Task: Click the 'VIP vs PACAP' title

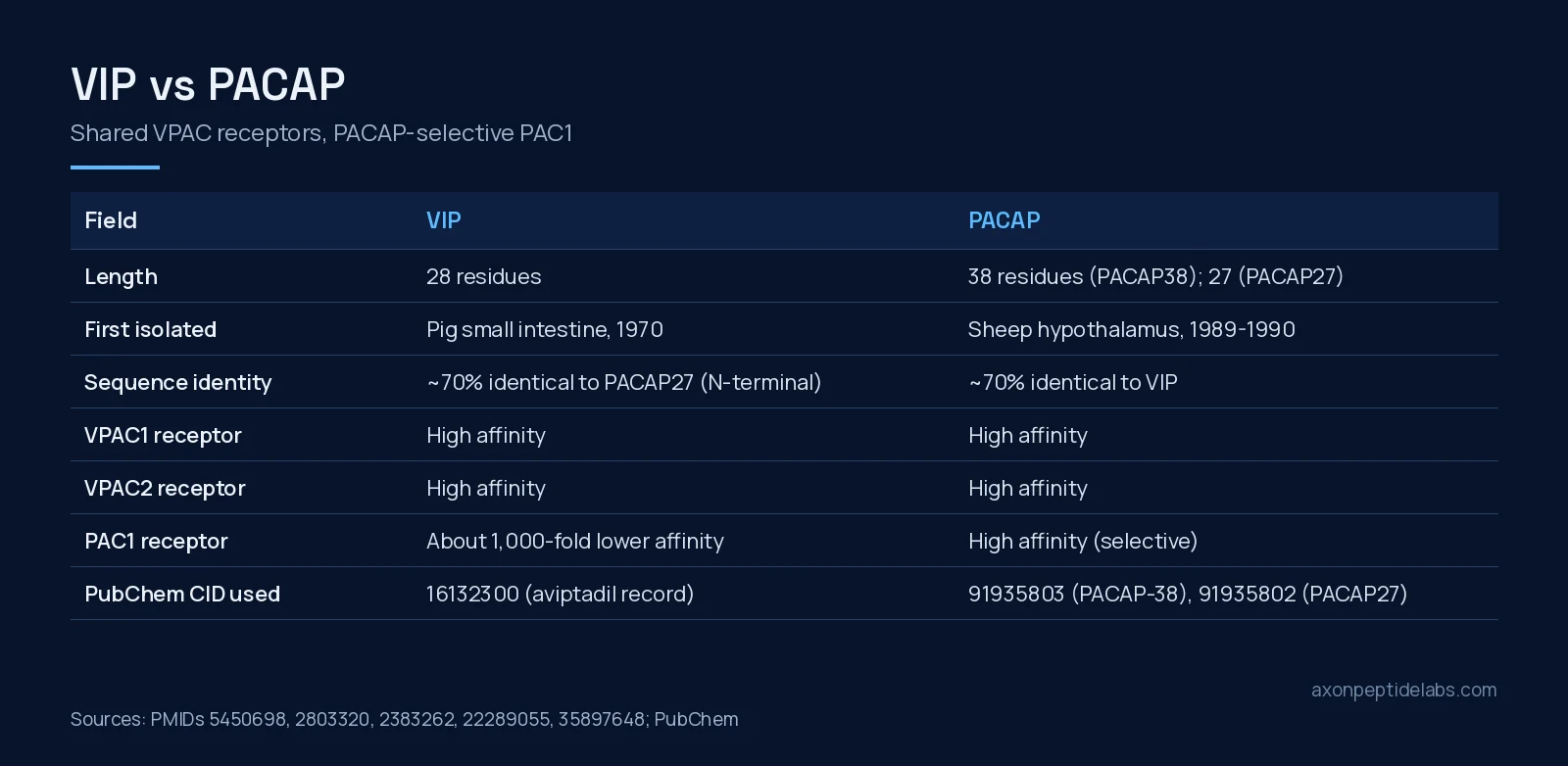Action: click(x=208, y=84)
